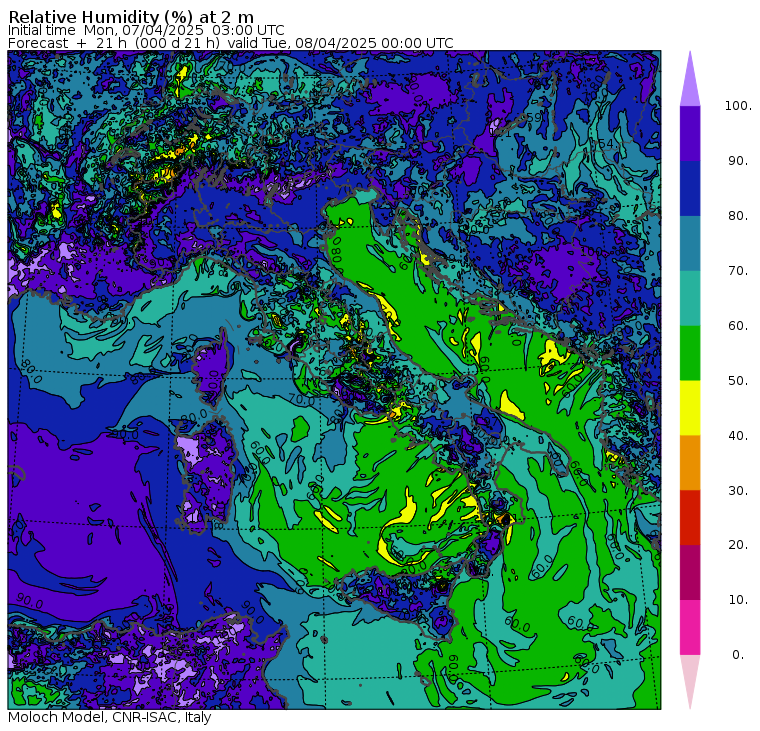Click the violet 90–100% legend color band

click(690, 133)
